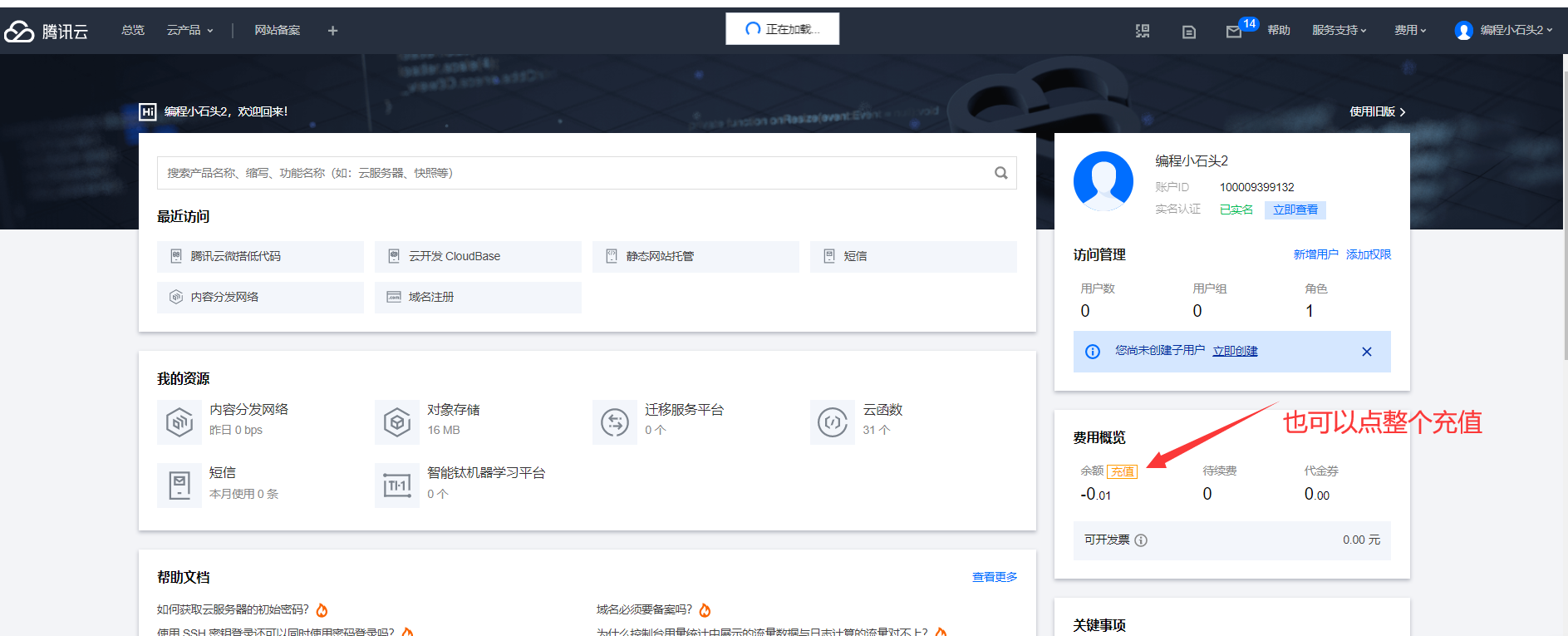The height and width of the screenshot is (636, 1568).
Task: Click the info icon in sub-user notice
Action: [x=1093, y=352]
